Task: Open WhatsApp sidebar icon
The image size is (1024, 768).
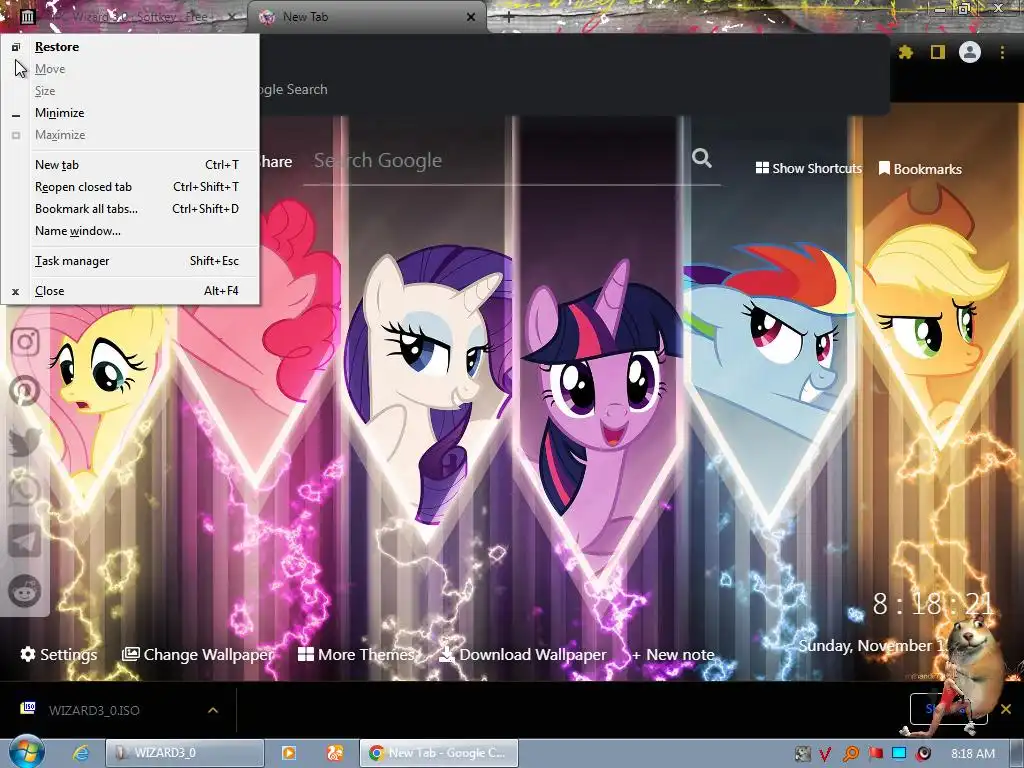Action: tap(25, 491)
